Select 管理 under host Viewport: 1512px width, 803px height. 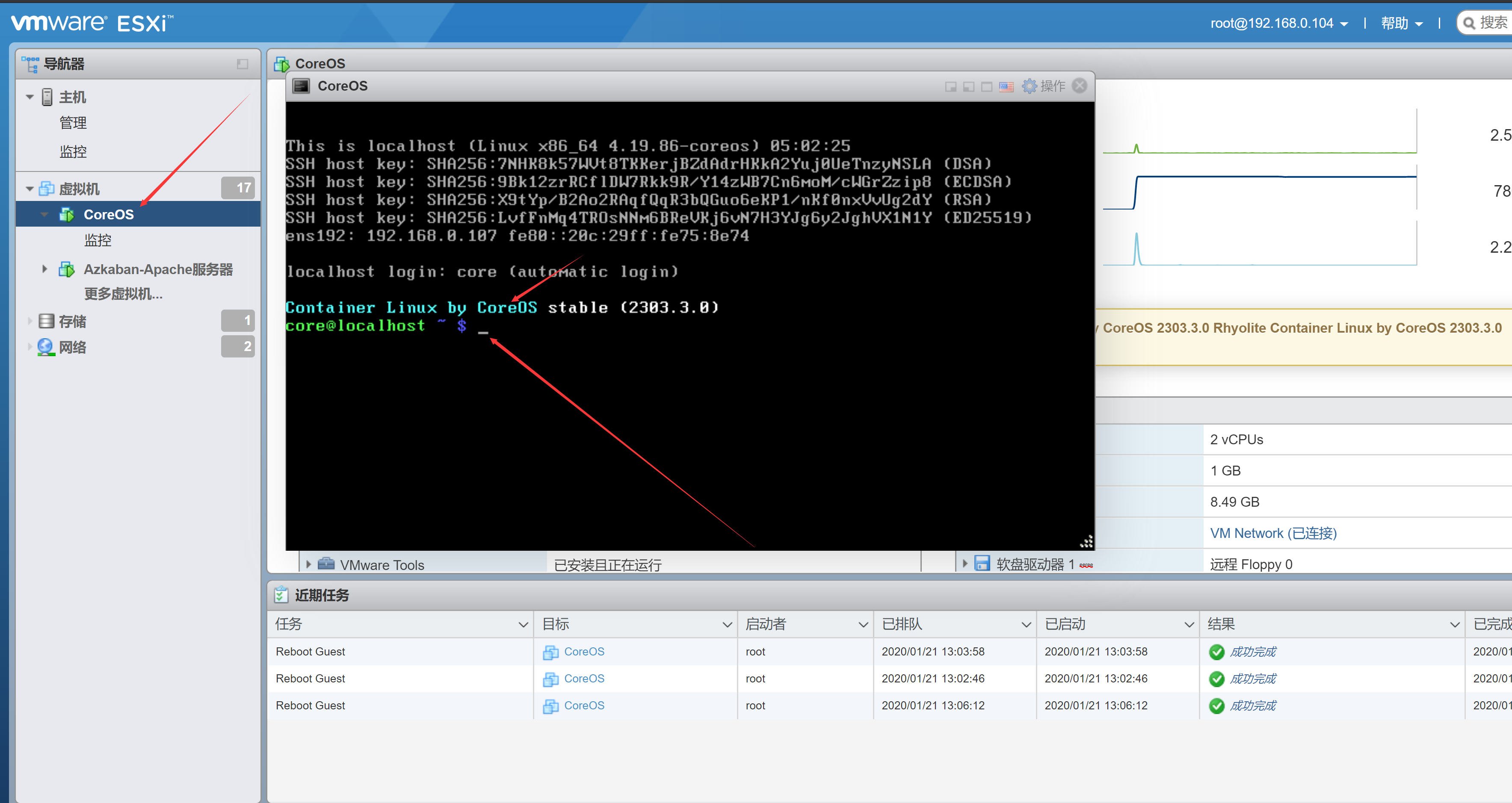[73, 123]
